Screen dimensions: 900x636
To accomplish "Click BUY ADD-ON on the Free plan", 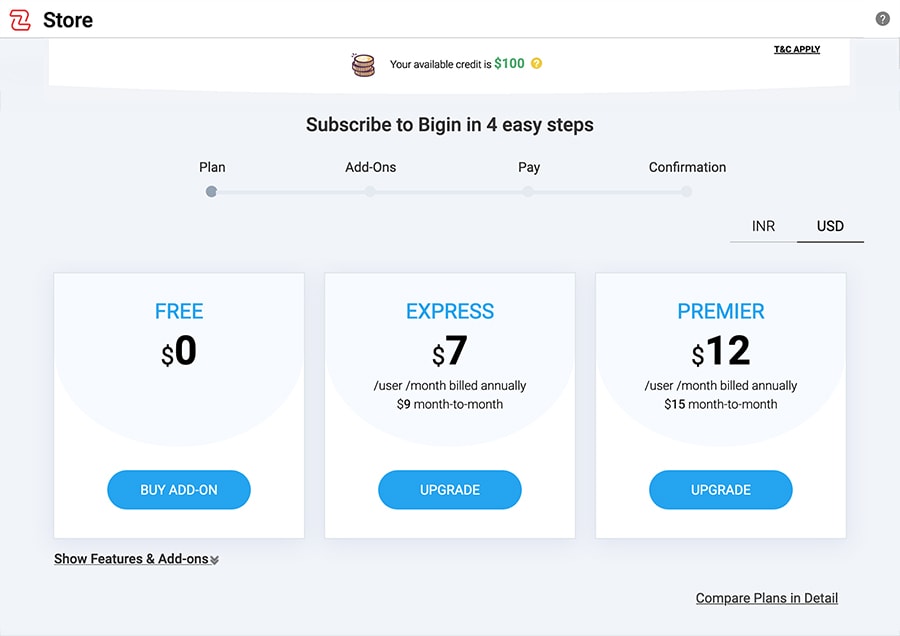I will 178,490.
